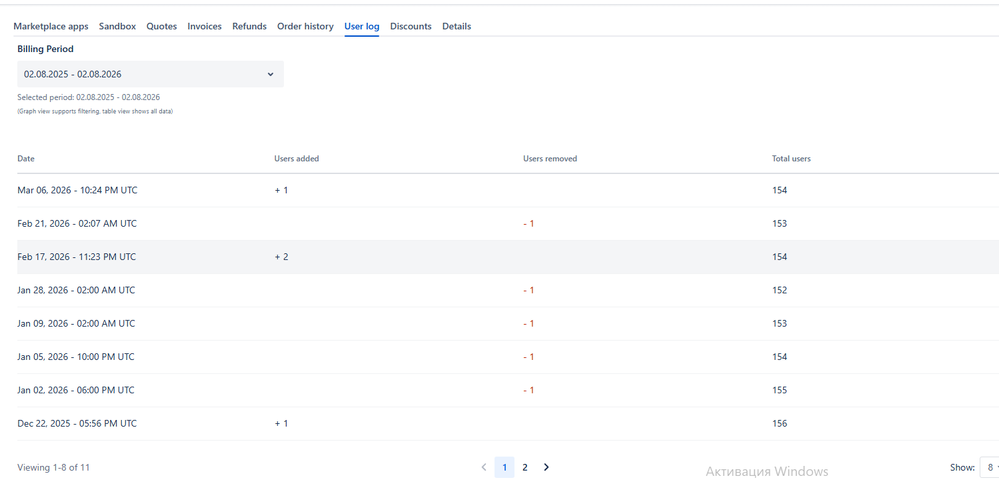
Task: Go to previous page arrow
Action: tap(484, 467)
